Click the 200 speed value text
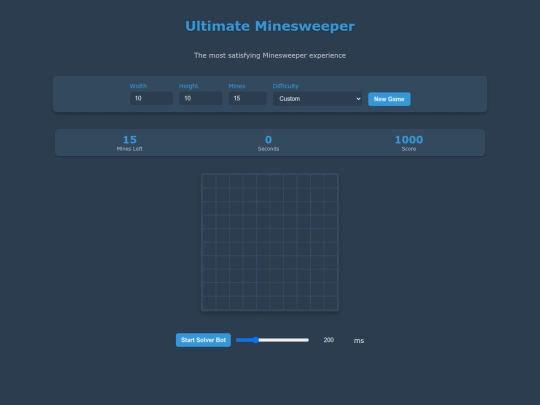Viewport: 540px width, 405px height. pyautogui.click(x=329, y=340)
